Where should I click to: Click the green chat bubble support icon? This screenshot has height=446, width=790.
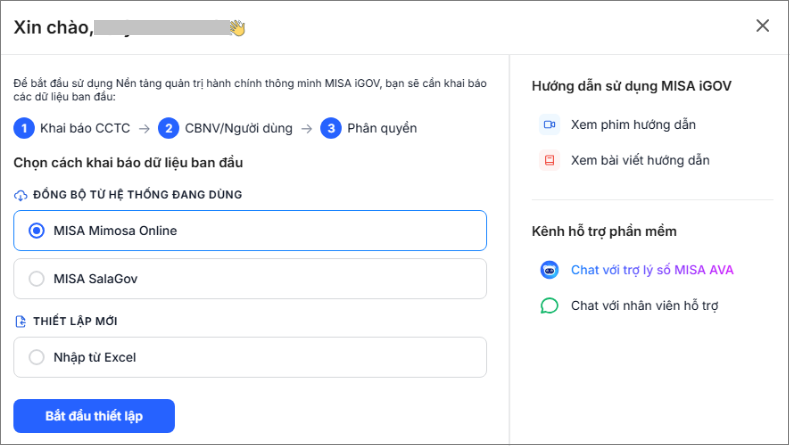coord(549,305)
